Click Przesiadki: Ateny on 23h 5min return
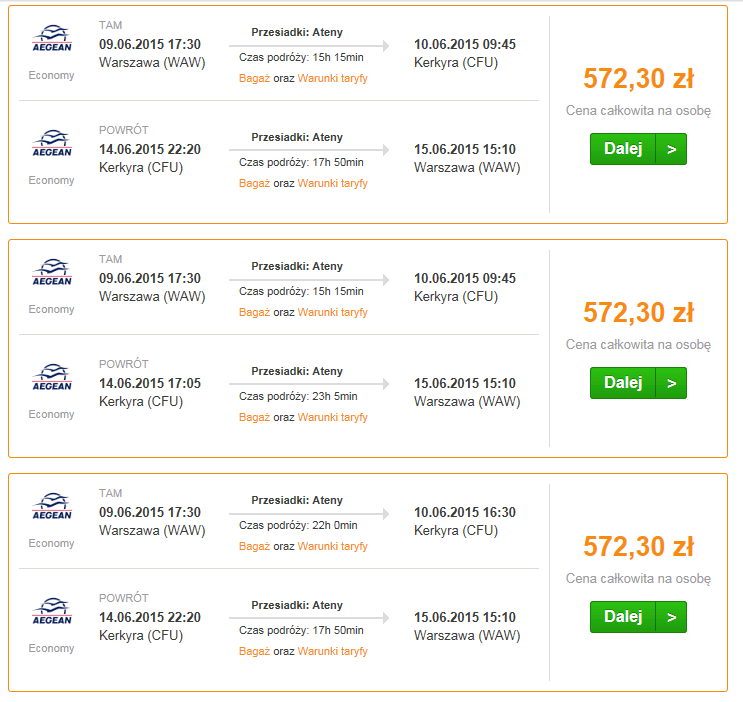The image size is (743, 702). pos(297,371)
